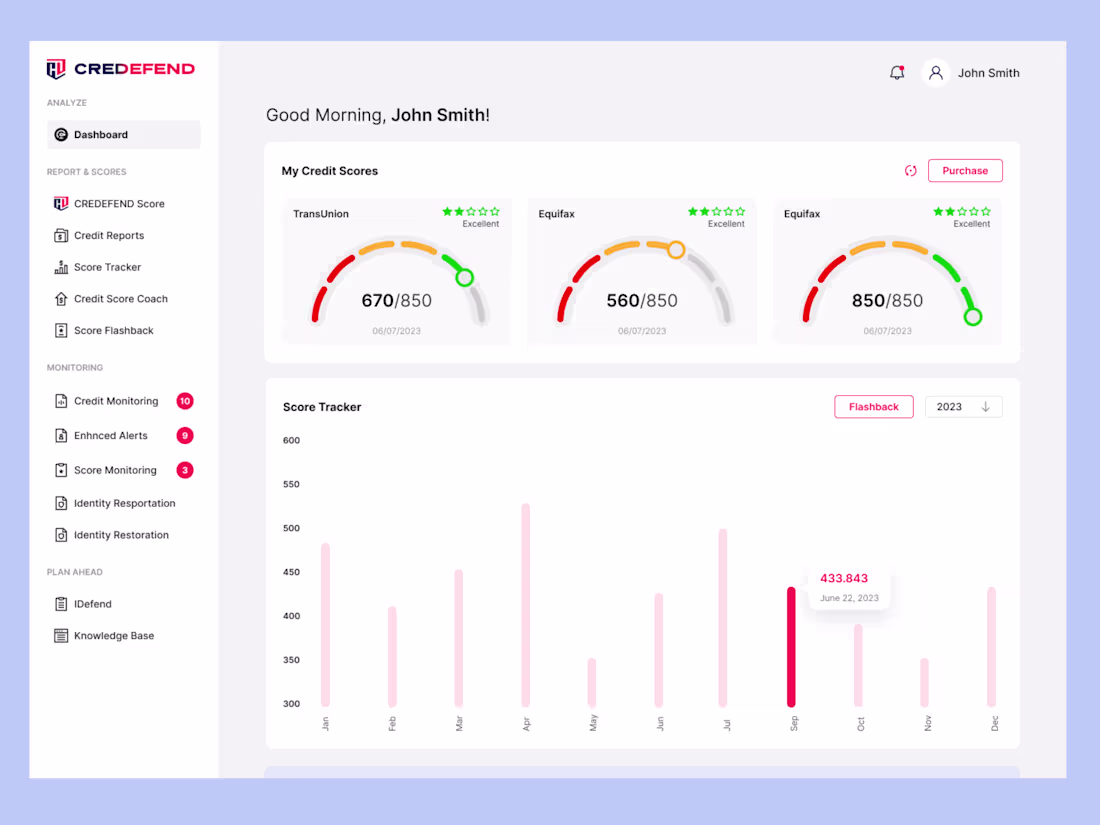Open Credit Score Coach via its icon
Viewport: 1100px width, 825px height.
pos(60,298)
